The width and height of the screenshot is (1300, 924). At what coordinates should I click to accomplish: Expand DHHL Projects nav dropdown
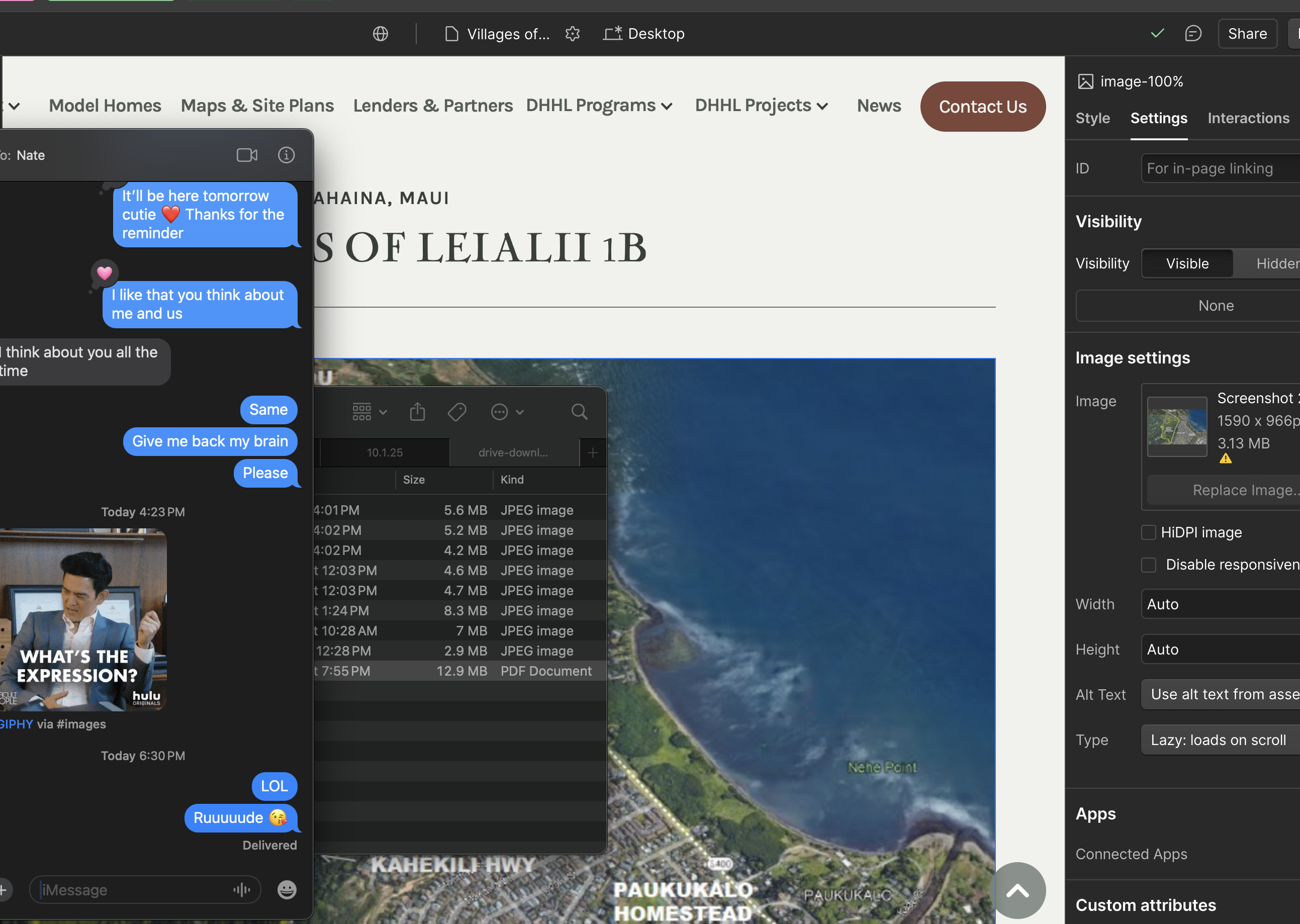point(761,106)
